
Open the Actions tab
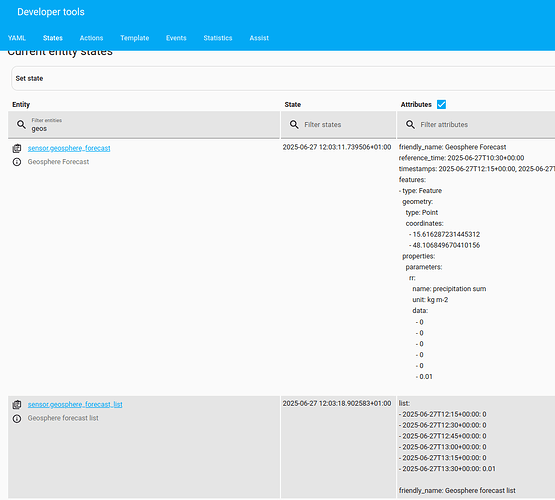[x=91, y=38]
